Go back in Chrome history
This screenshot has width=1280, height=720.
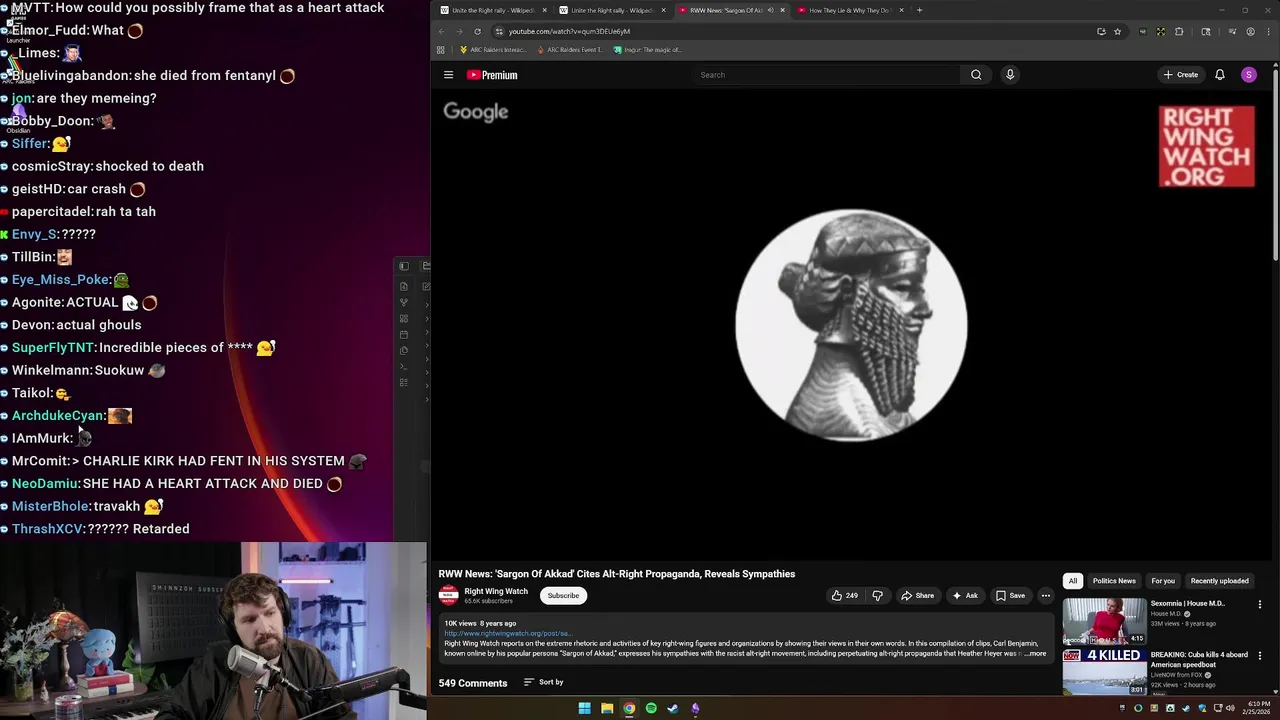coord(441,31)
